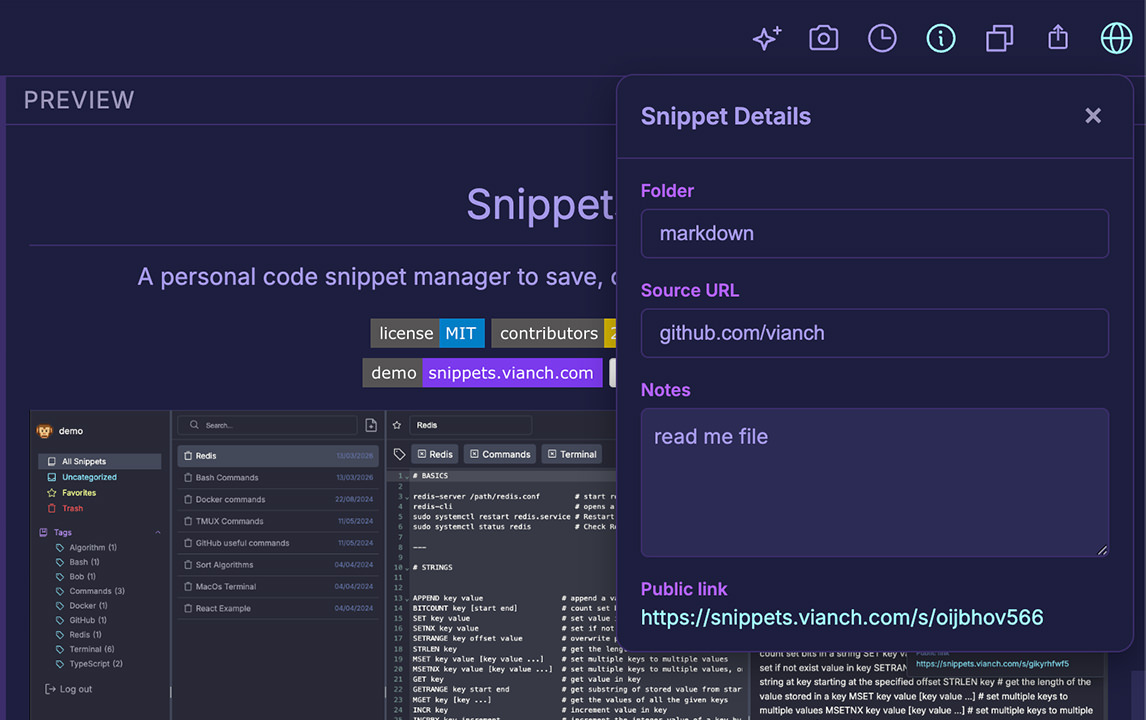The height and width of the screenshot is (720, 1146).
Task: Click the Notes text area
Action: 874,482
